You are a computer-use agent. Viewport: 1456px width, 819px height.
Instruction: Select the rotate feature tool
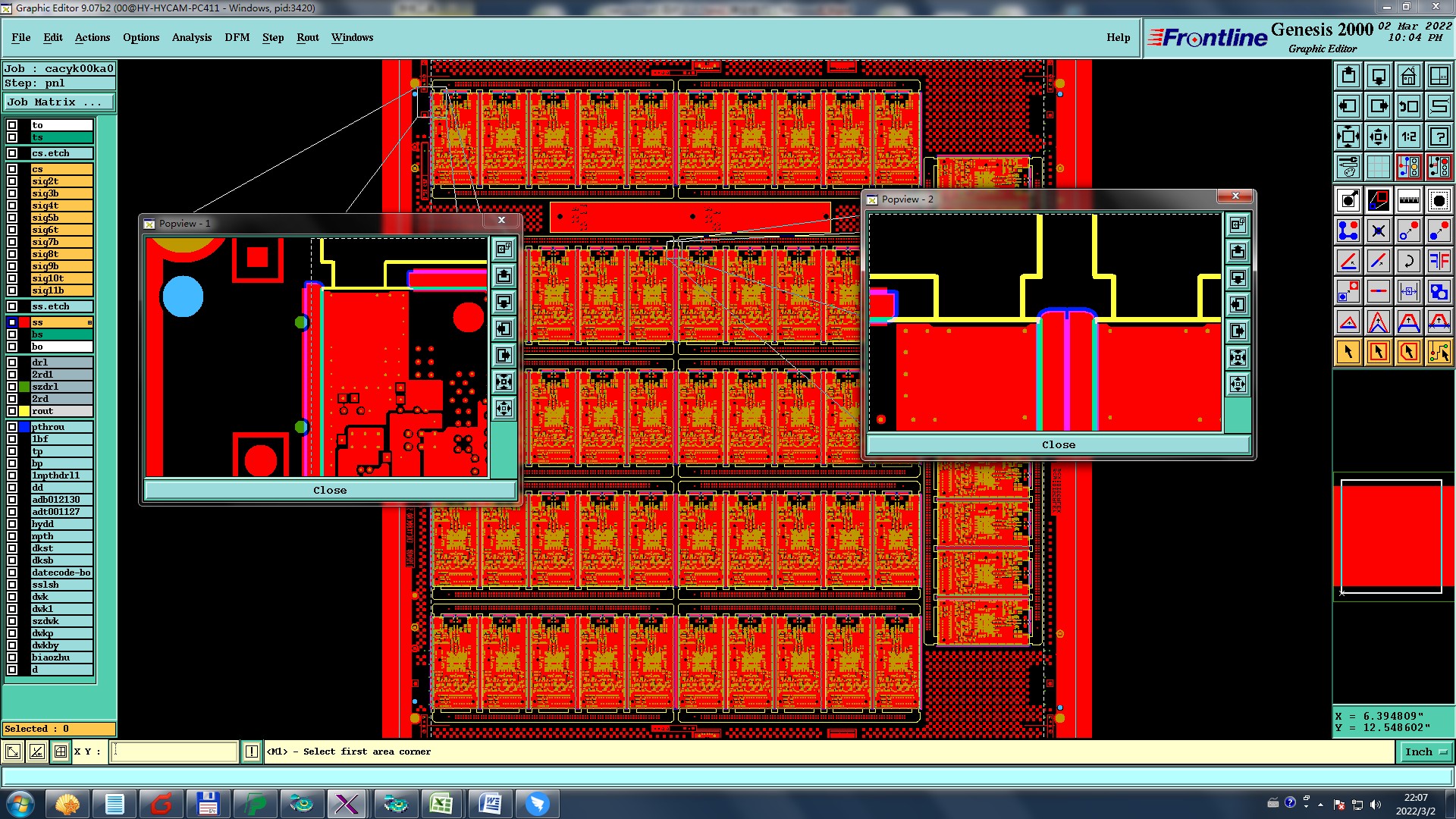point(1408,262)
